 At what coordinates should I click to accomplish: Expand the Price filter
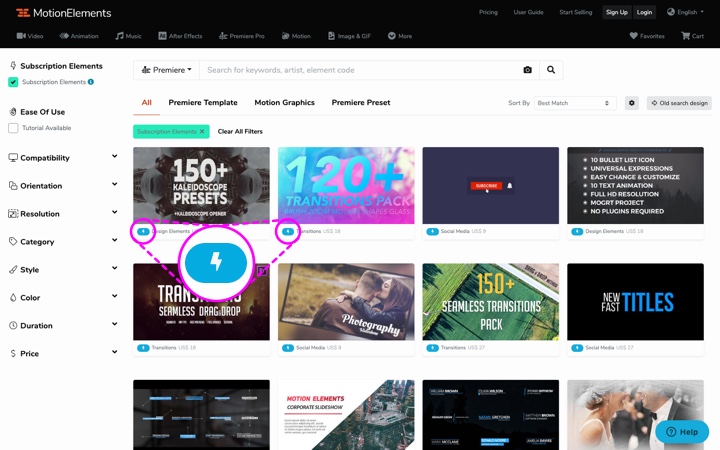[x=63, y=353]
